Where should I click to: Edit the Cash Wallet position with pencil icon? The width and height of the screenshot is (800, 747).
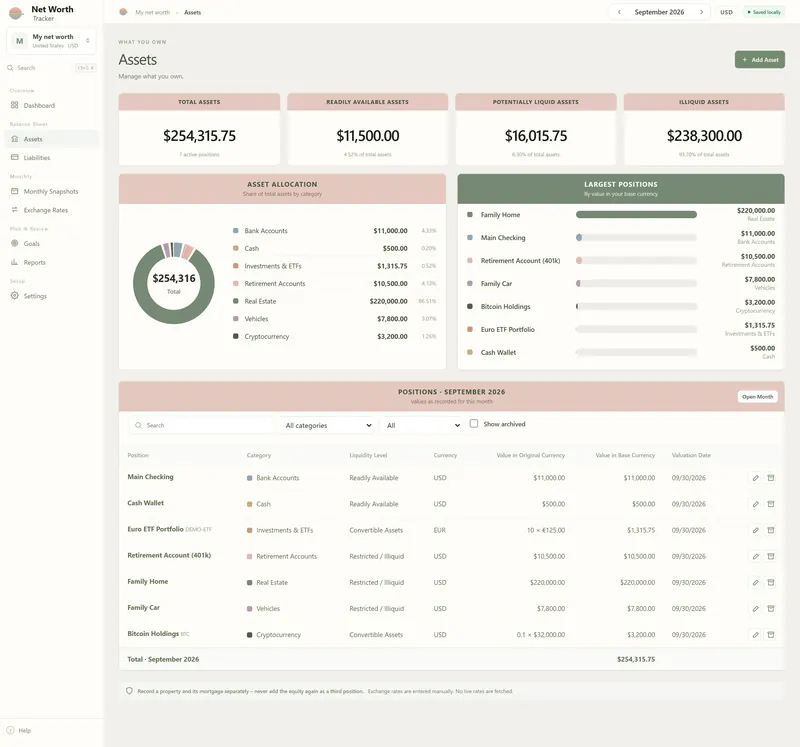tap(756, 504)
